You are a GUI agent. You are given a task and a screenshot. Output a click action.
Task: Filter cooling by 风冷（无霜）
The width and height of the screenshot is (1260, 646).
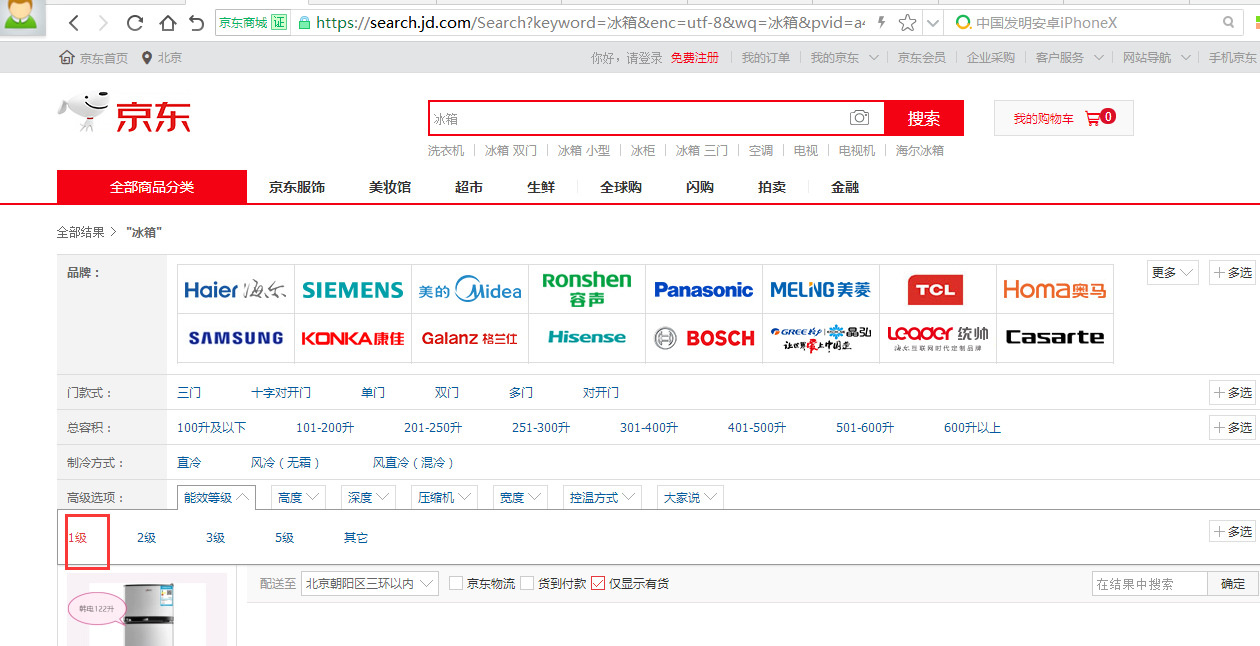[286, 463]
